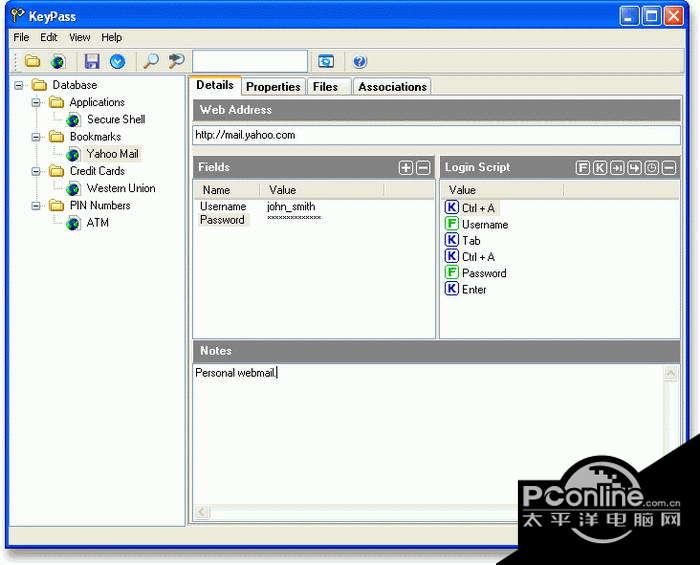Click the KeyPass keys icon in title bar
Image resolution: width=700 pixels, height=565 pixels.
18,16
